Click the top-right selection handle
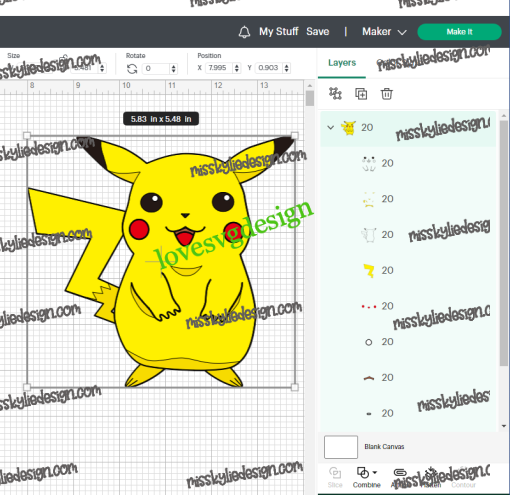The width and height of the screenshot is (510, 495). (x=295, y=135)
